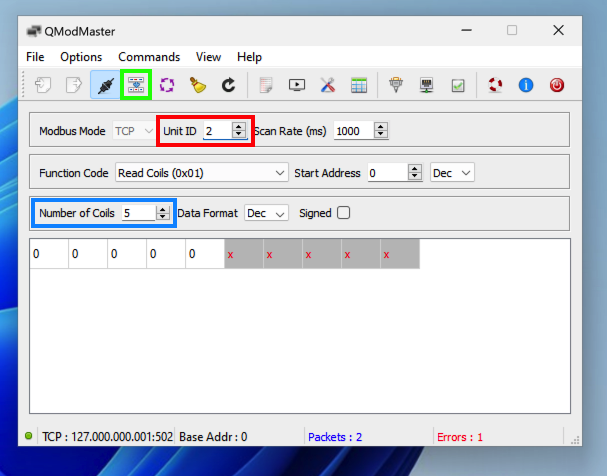Click the 'Data Format' label
This screenshot has width=607, height=476.
click(x=207, y=213)
